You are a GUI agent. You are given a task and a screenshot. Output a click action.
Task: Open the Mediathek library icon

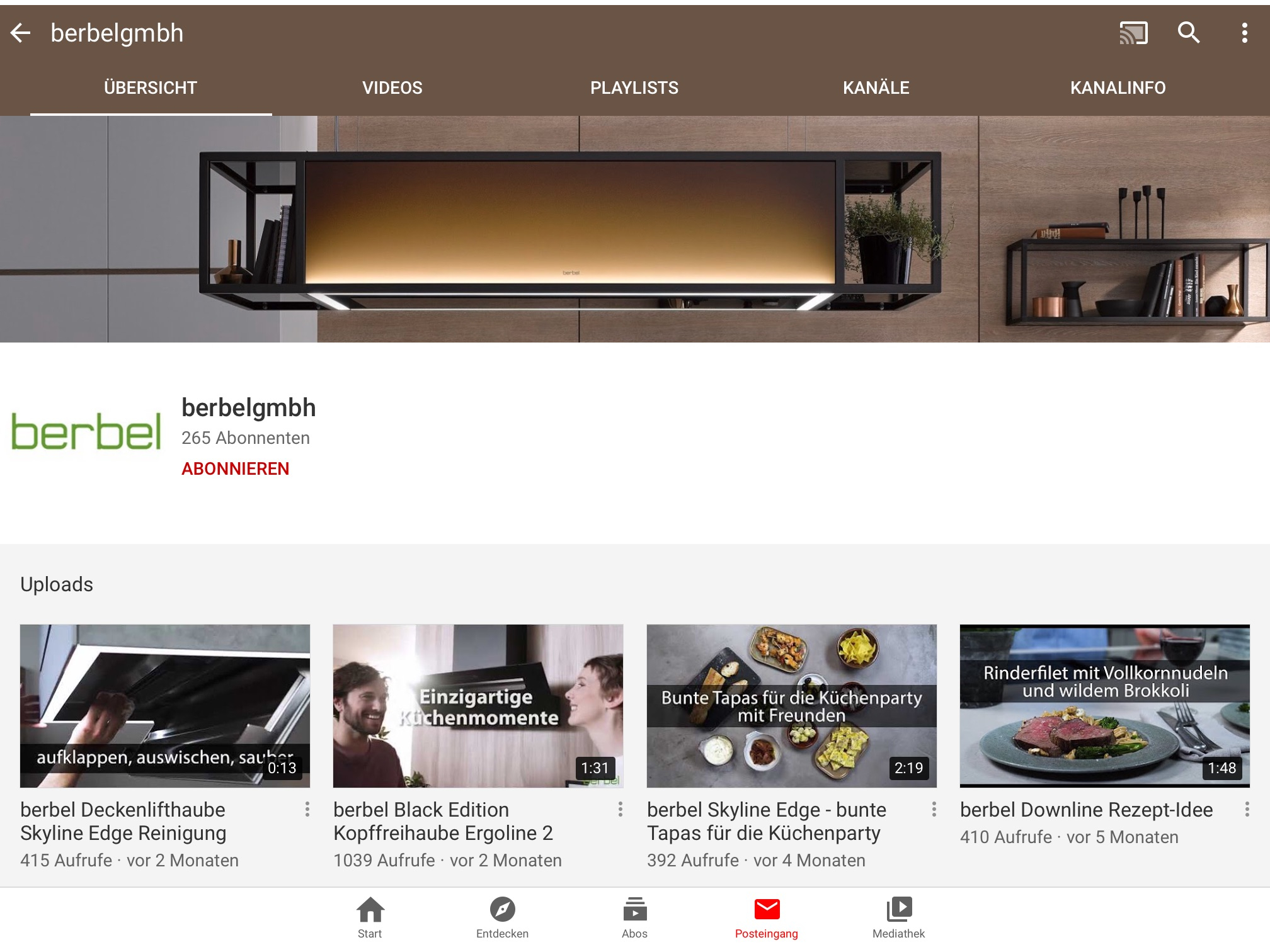click(x=899, y=917)
